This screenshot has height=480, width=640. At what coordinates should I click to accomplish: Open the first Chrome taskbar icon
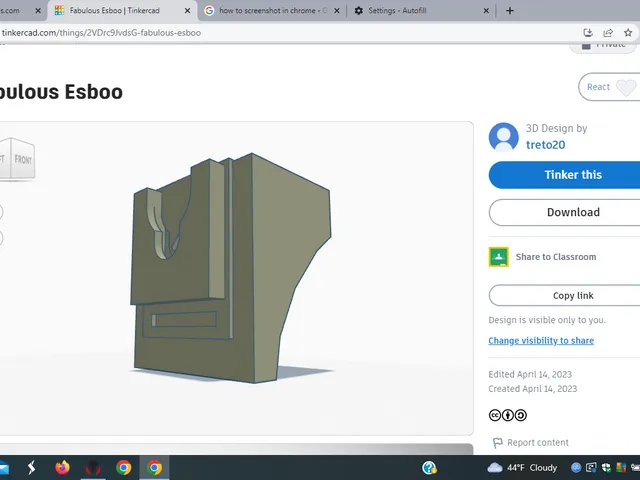coord(123,467)
